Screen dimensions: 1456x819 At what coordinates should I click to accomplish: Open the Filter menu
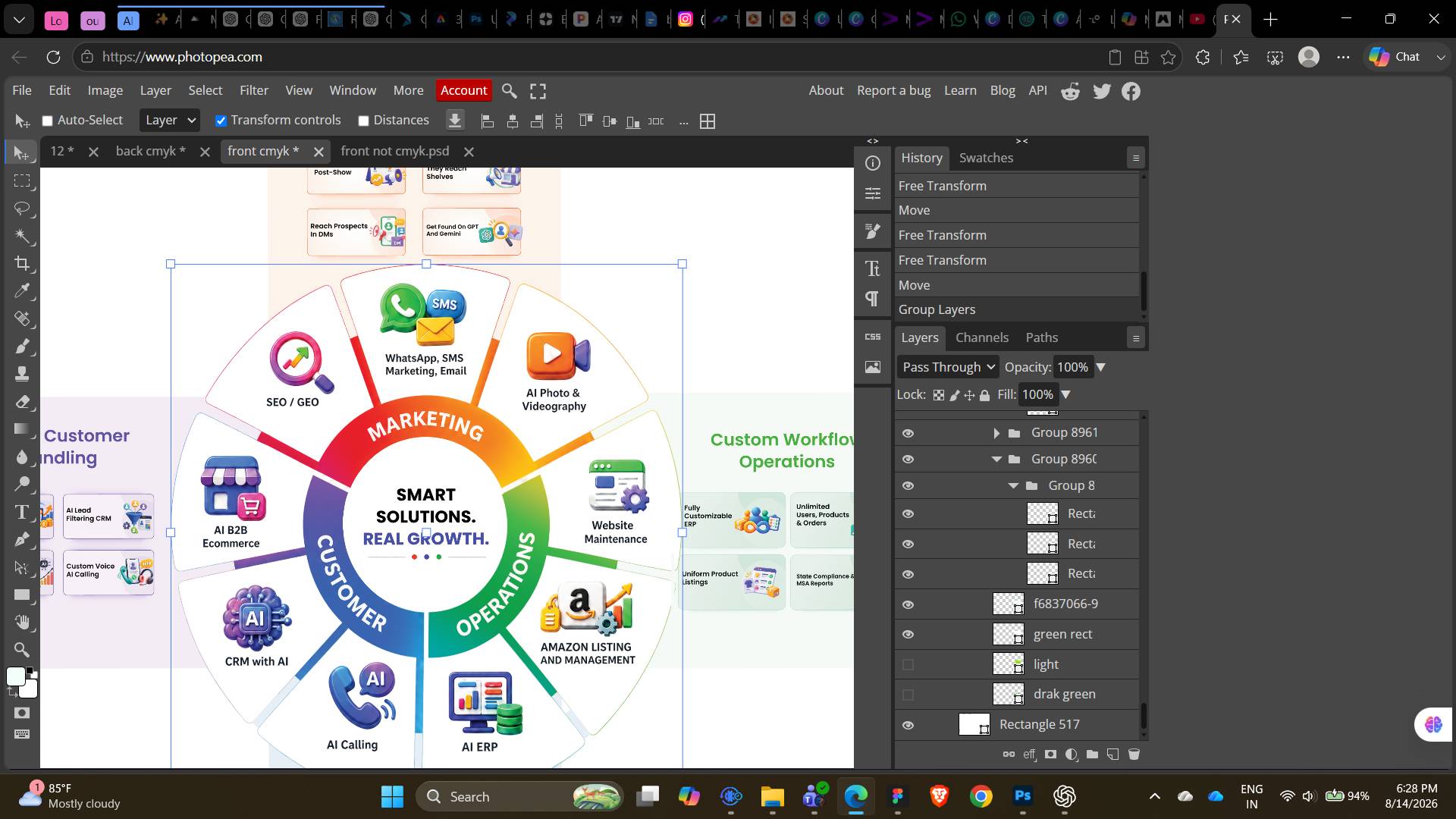tap(254, 90)
